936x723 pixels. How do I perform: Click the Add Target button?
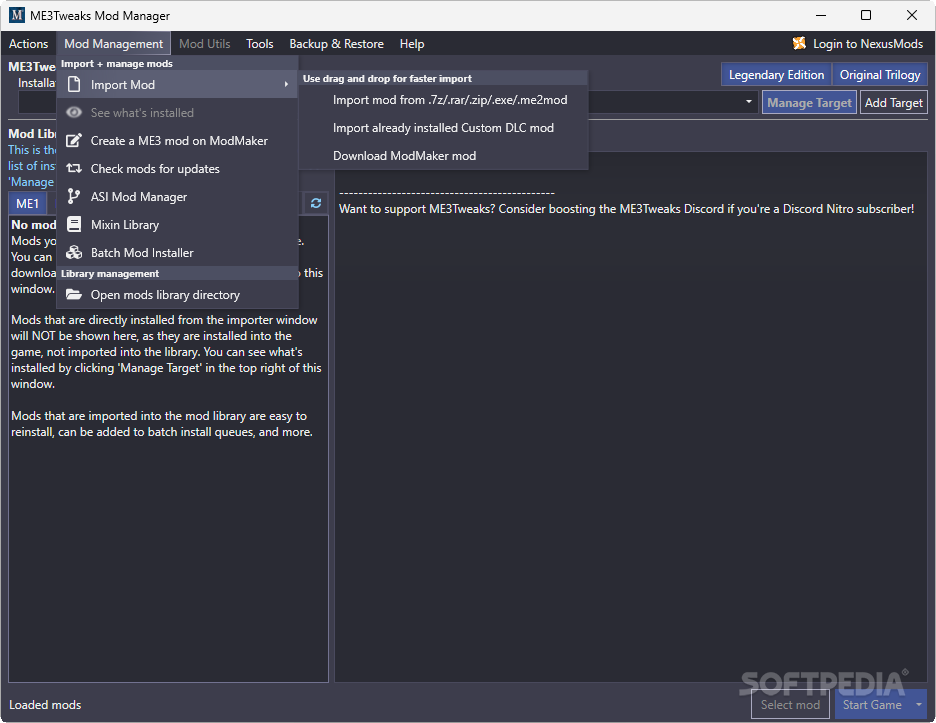pos(894,103)
